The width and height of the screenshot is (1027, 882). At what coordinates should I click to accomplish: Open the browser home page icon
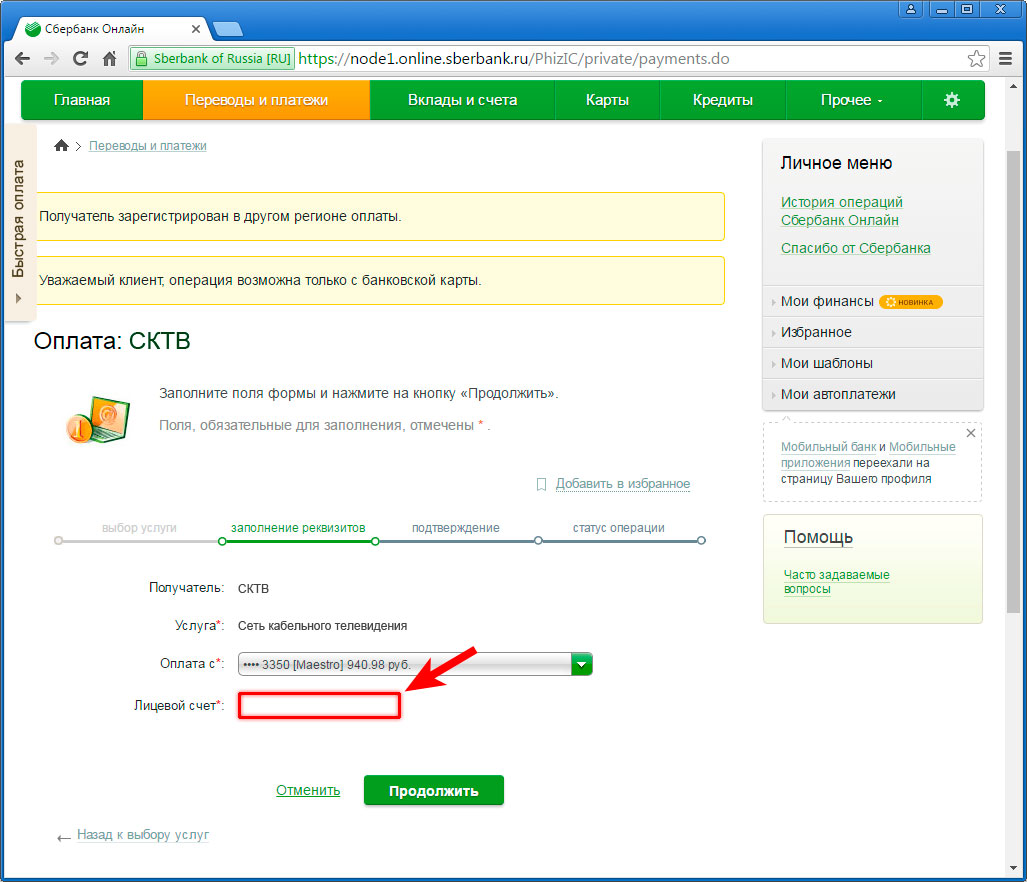109,59
